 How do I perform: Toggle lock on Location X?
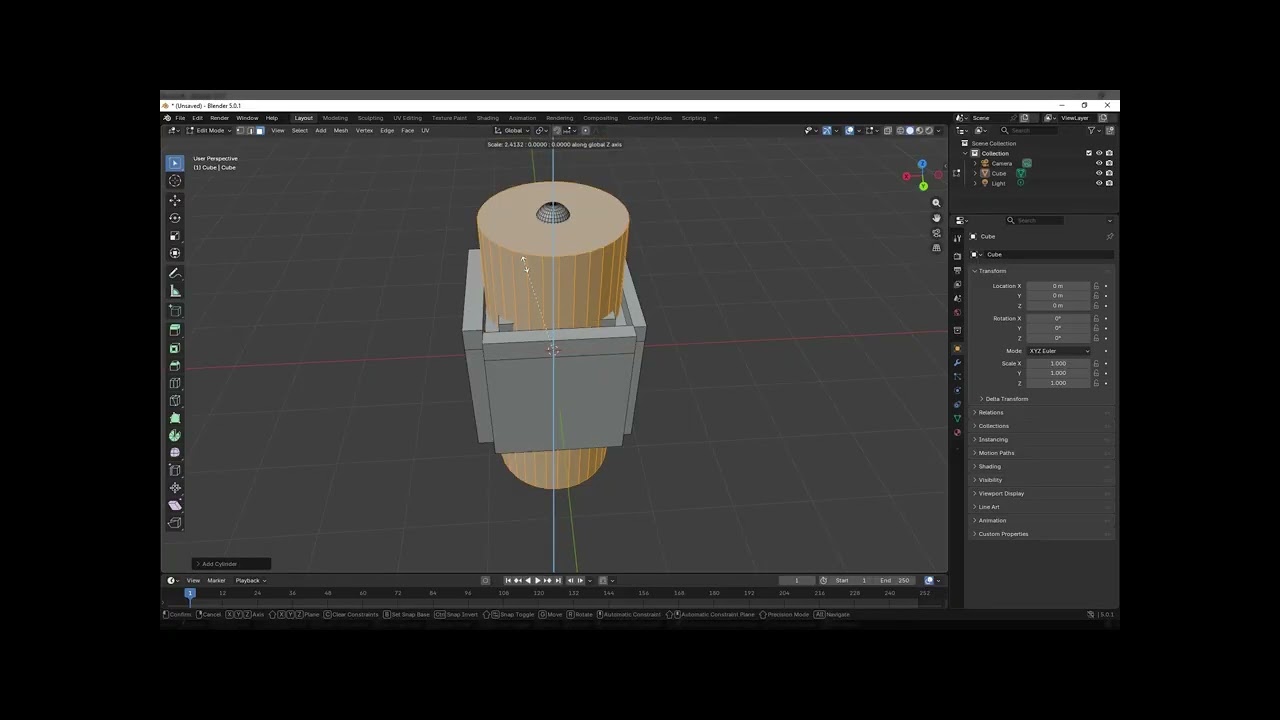tap(1096, 286)
